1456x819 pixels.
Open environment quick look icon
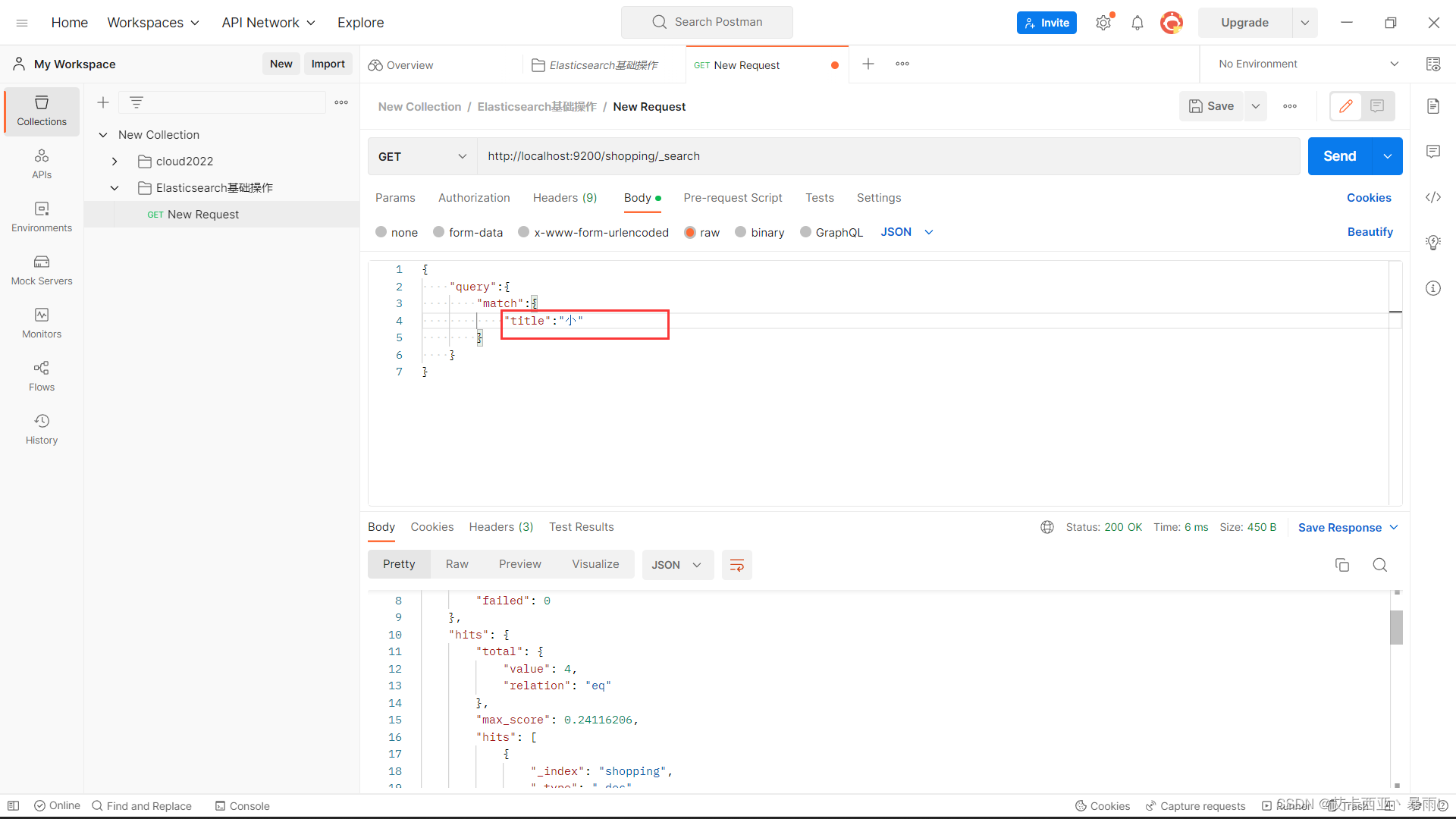[1433, 64]
